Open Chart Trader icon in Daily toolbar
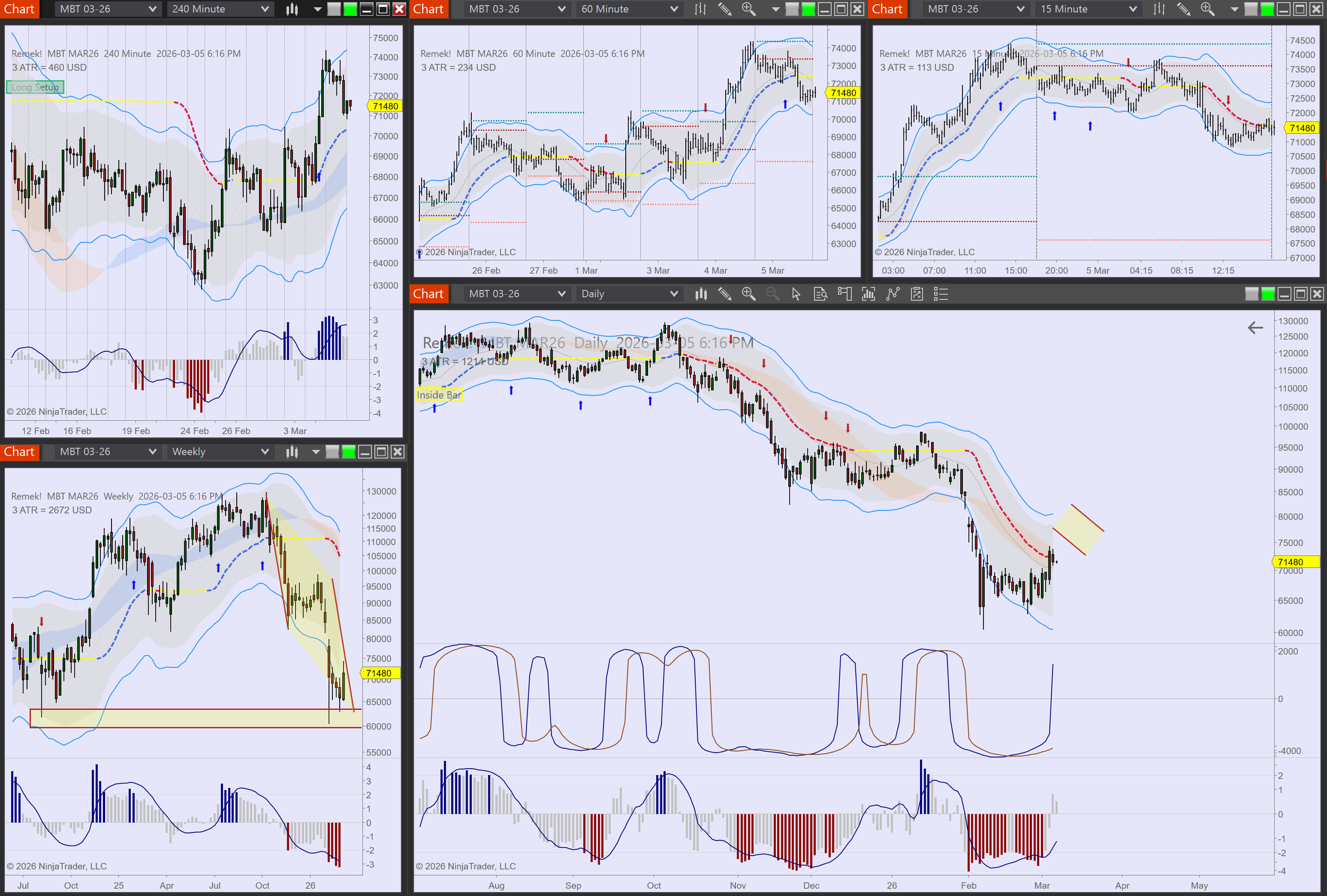 coord(845,294)
